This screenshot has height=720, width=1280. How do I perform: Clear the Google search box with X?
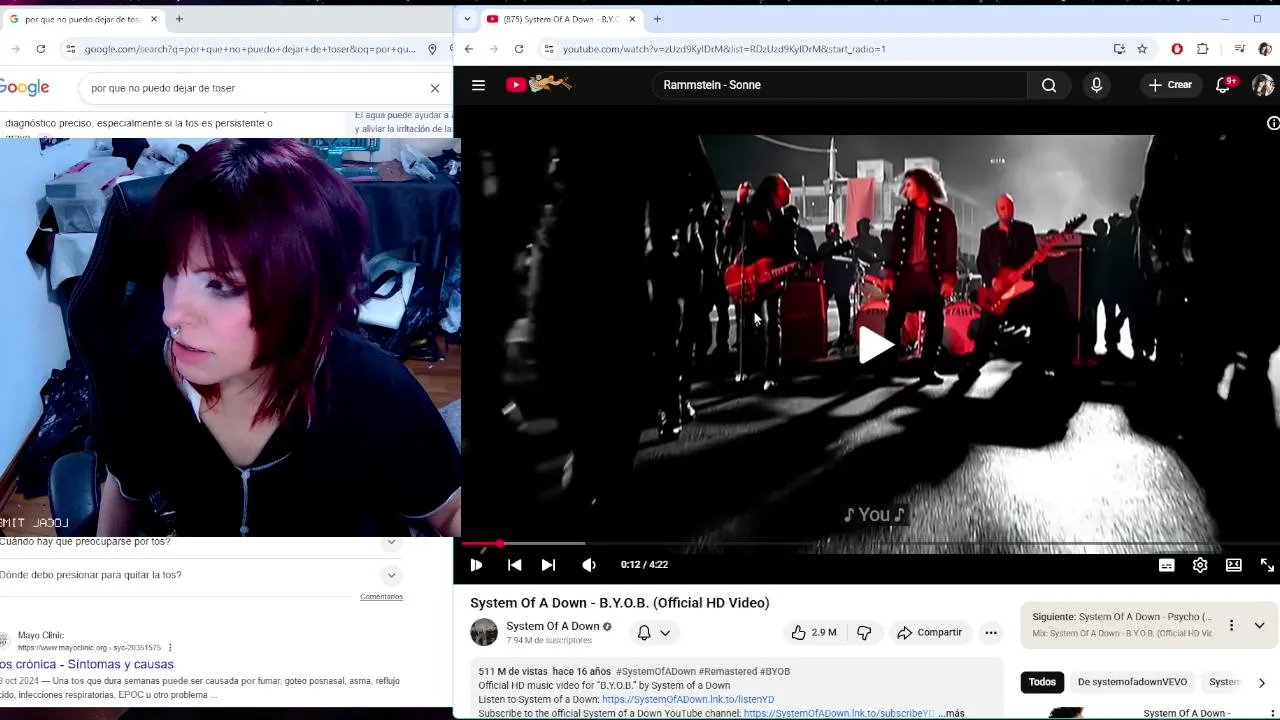pyautogui.click(x=435, y=88)
